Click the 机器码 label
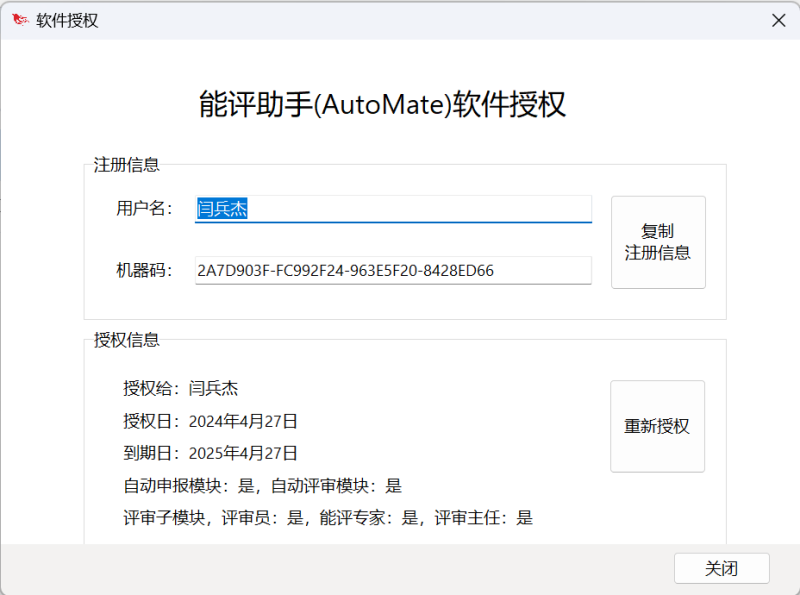The image size is (800, 595). click(x=144, y=270)
